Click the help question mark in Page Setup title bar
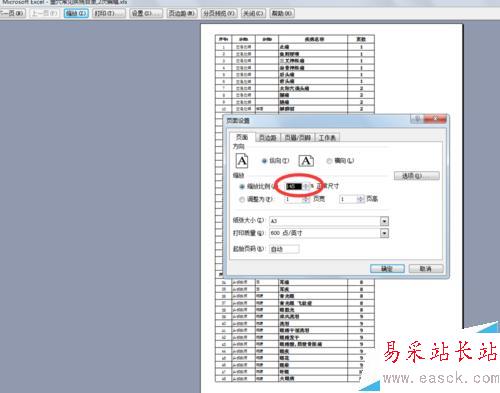 pos(417,119)
